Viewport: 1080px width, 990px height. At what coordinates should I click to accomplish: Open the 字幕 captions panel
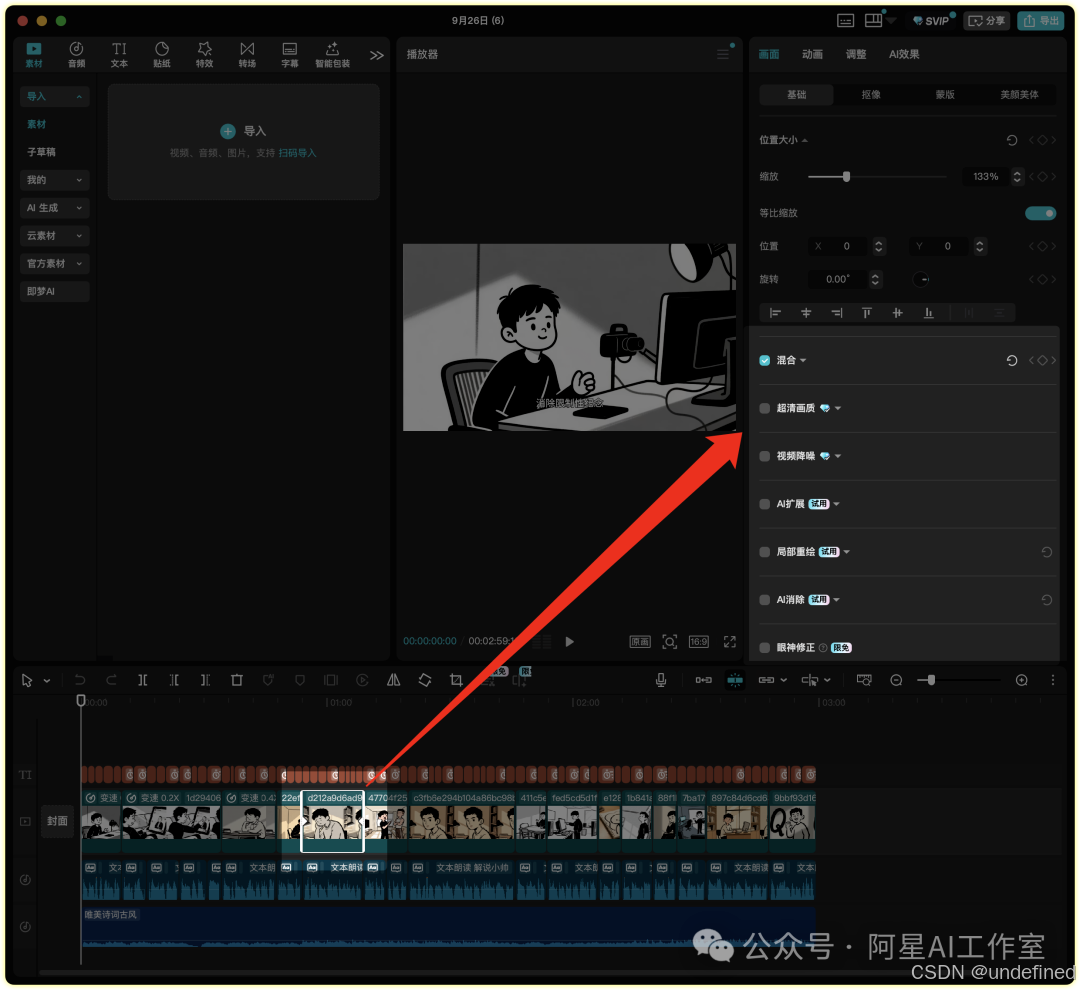290,54
